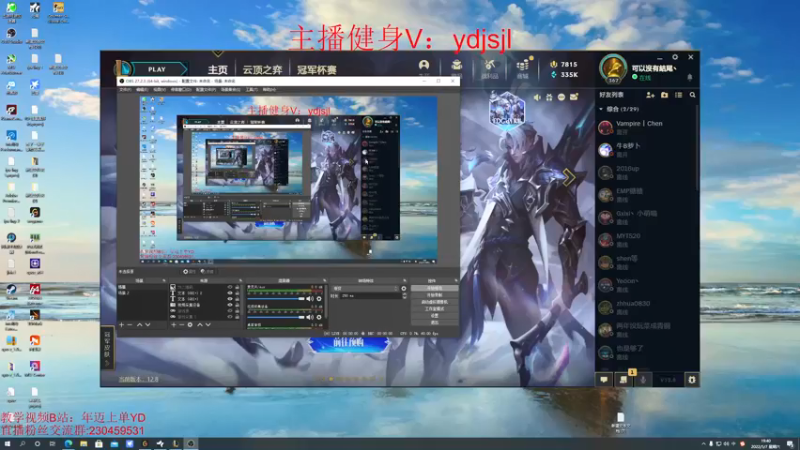Open settings gear of second mixer channel
Image resolution: width=800 pixels, height=450 pixels.
point(319,317)
